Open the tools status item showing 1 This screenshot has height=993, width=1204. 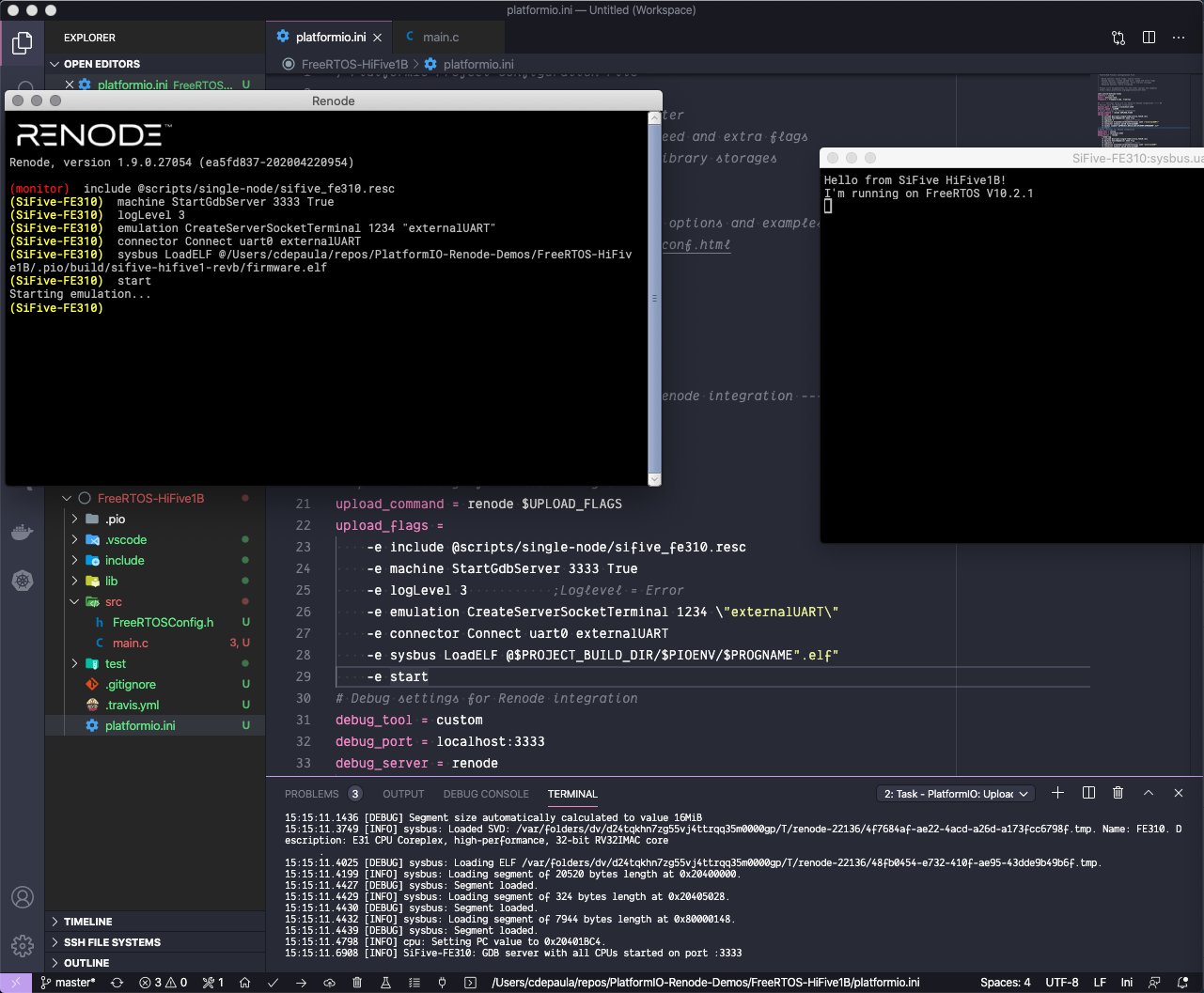point(213,983)
